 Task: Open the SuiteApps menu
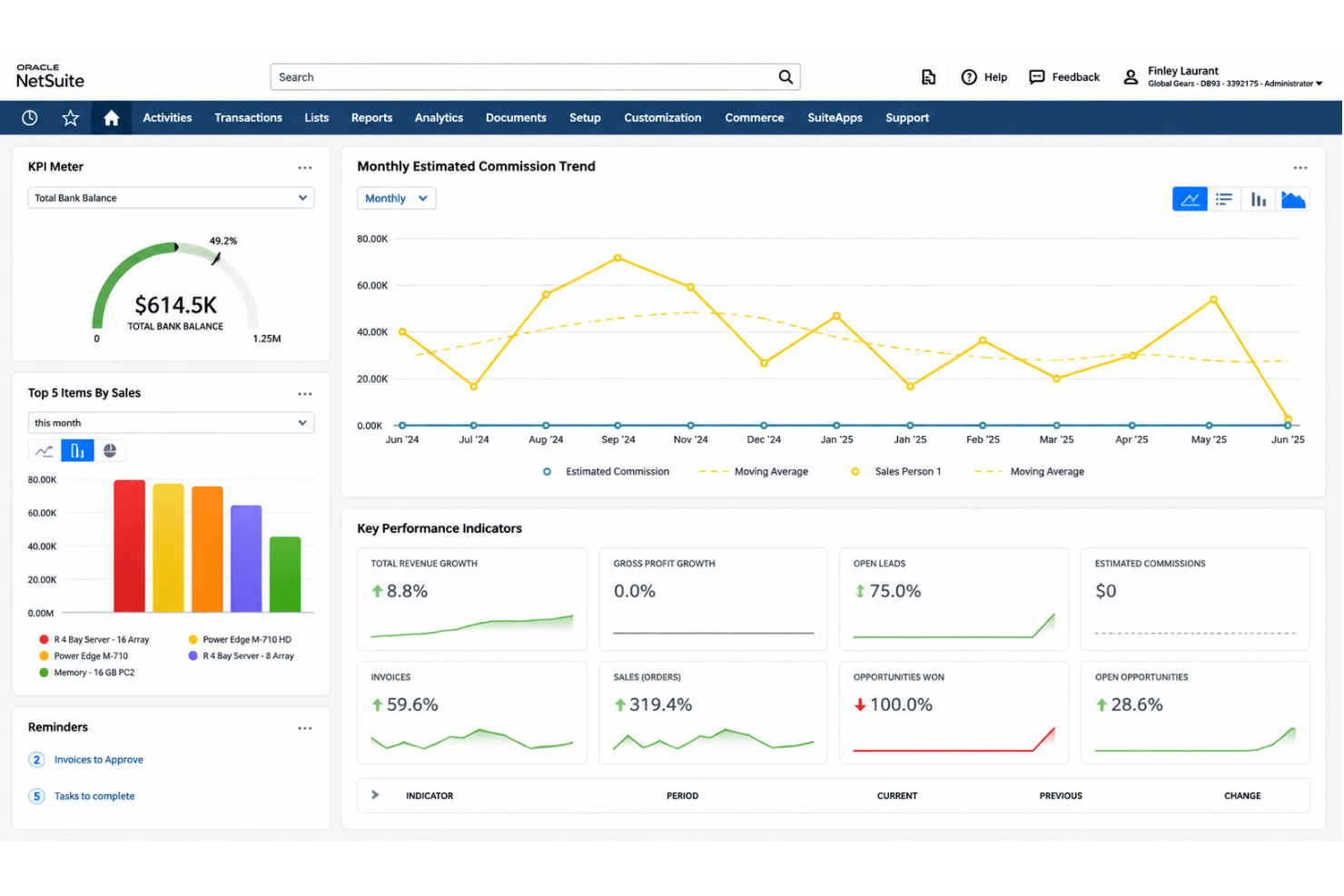(835, 118)
